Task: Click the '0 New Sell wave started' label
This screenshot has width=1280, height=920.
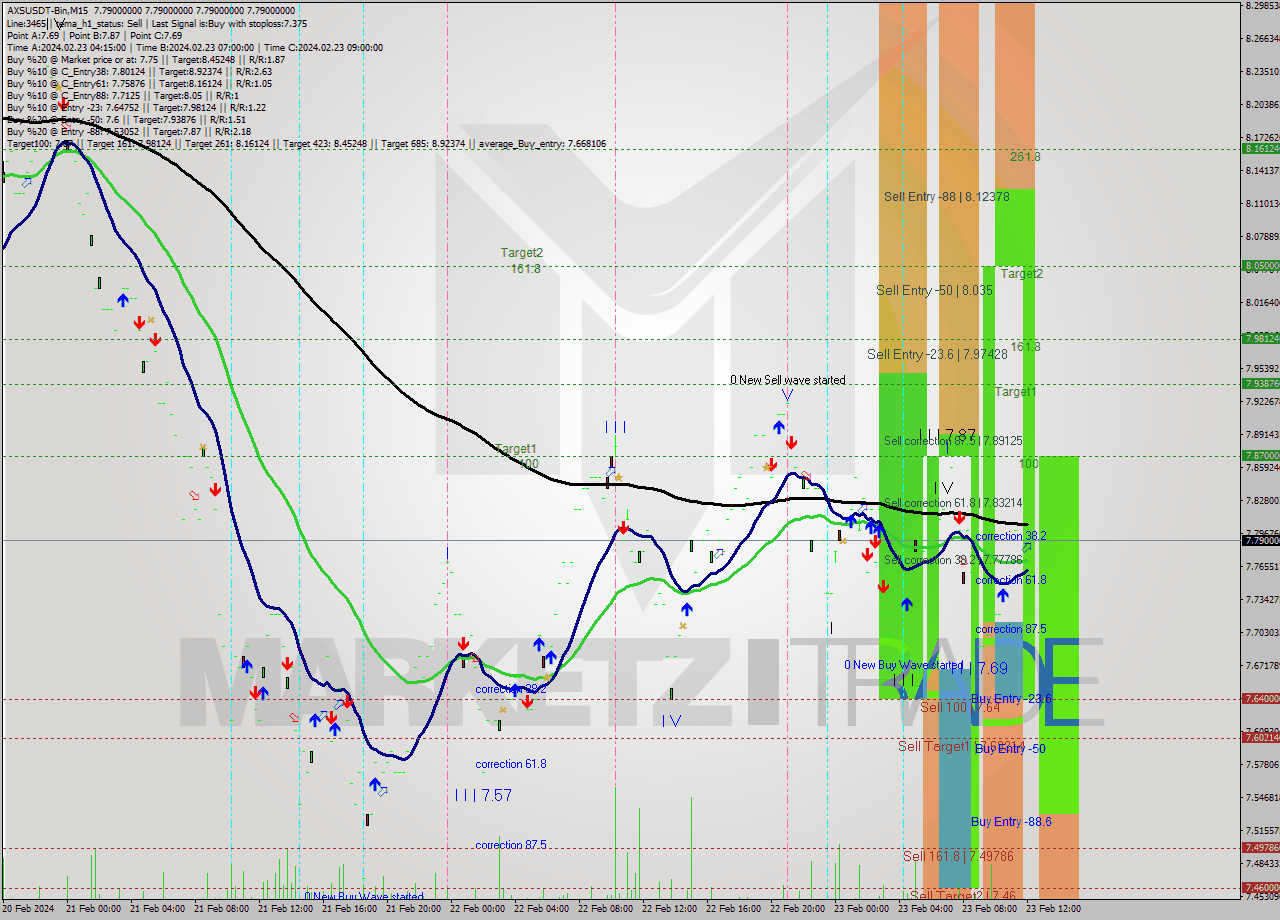Action: (x=787, y=380)
